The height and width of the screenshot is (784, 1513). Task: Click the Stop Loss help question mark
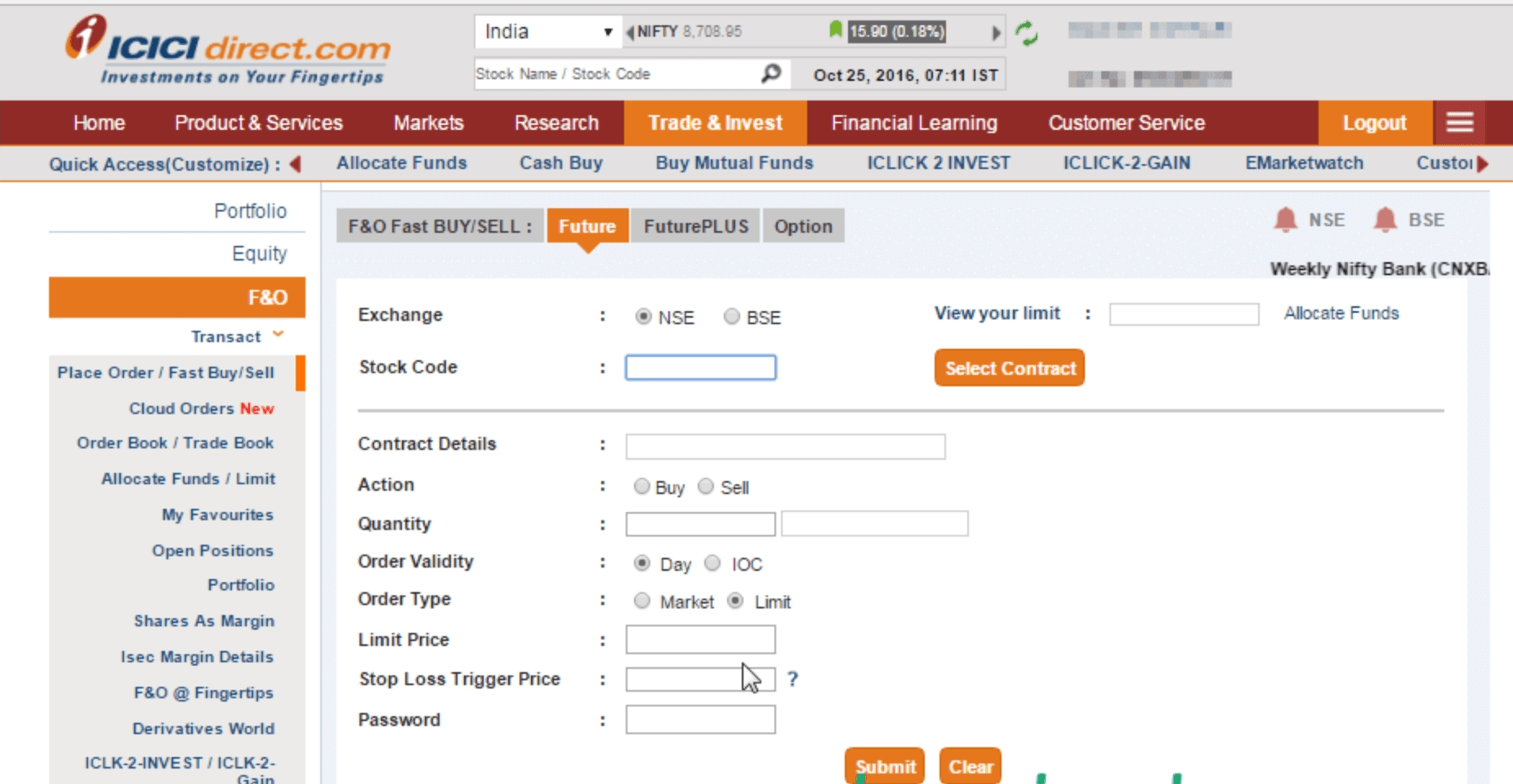click(792, 679)
